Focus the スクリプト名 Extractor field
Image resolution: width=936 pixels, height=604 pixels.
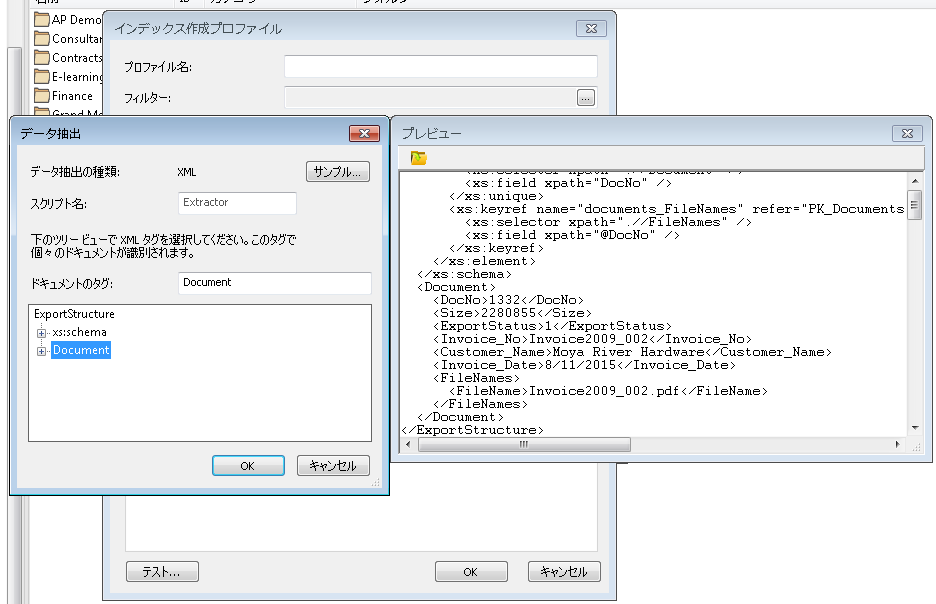237,203
